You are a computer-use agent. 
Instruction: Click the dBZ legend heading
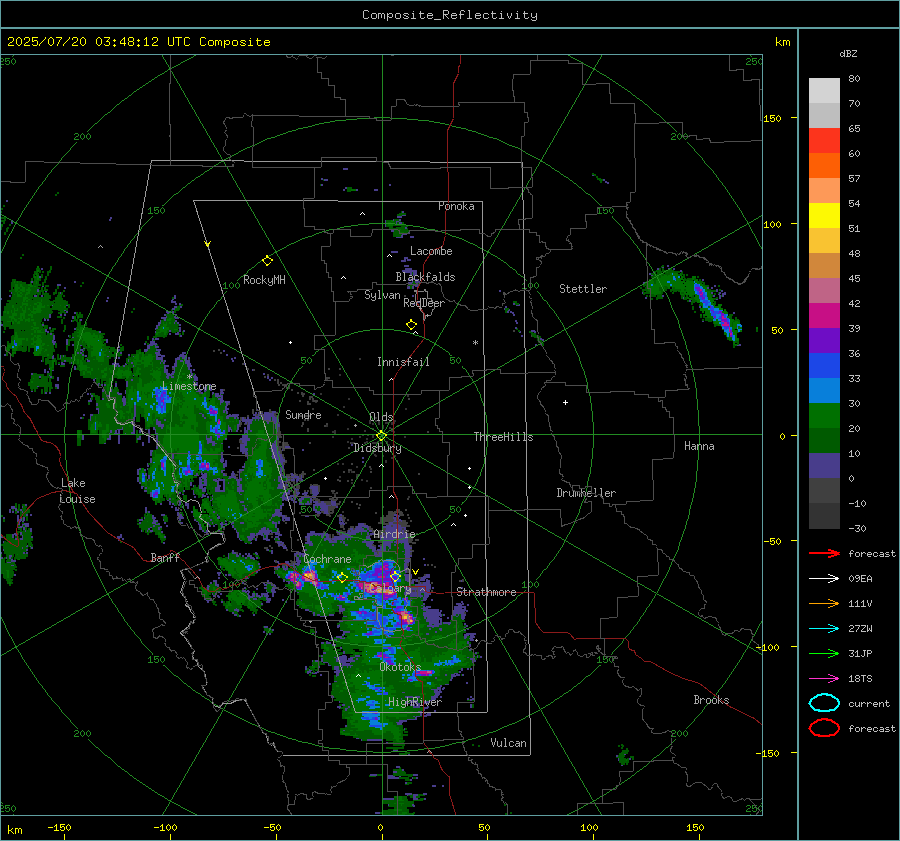point(848,53)
